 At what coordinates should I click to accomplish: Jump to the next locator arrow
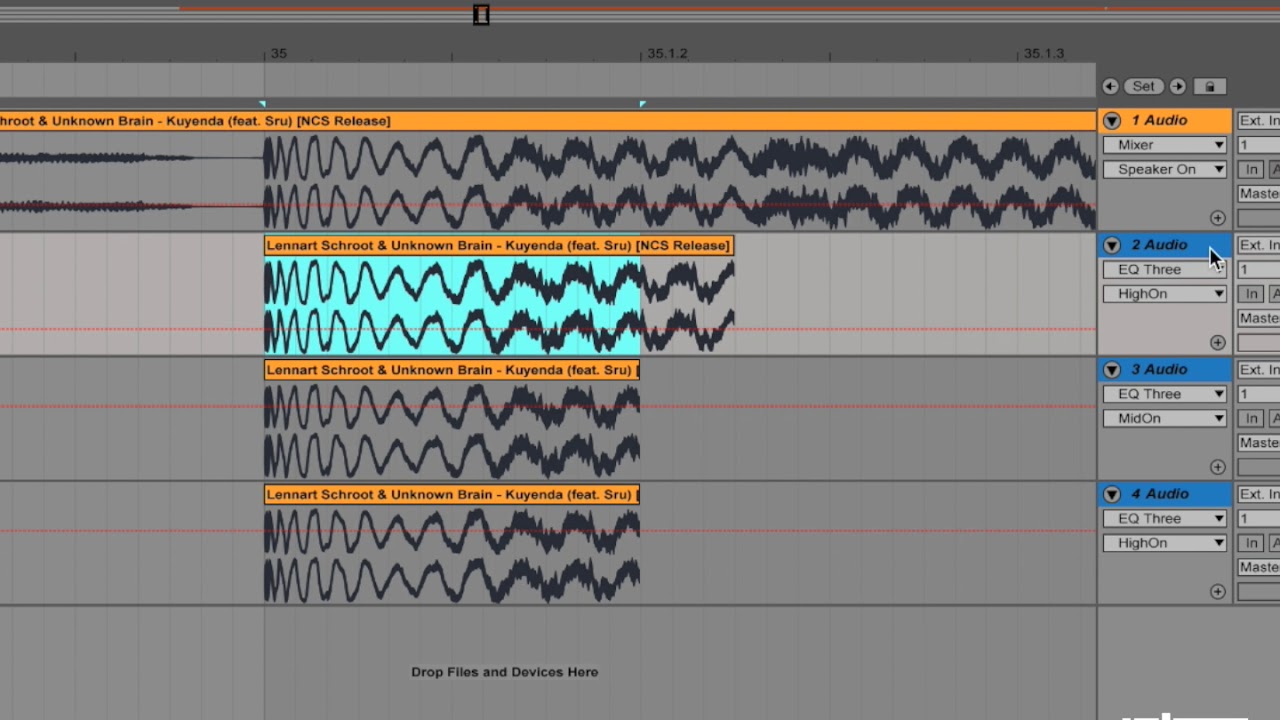tap(1178, 87)
